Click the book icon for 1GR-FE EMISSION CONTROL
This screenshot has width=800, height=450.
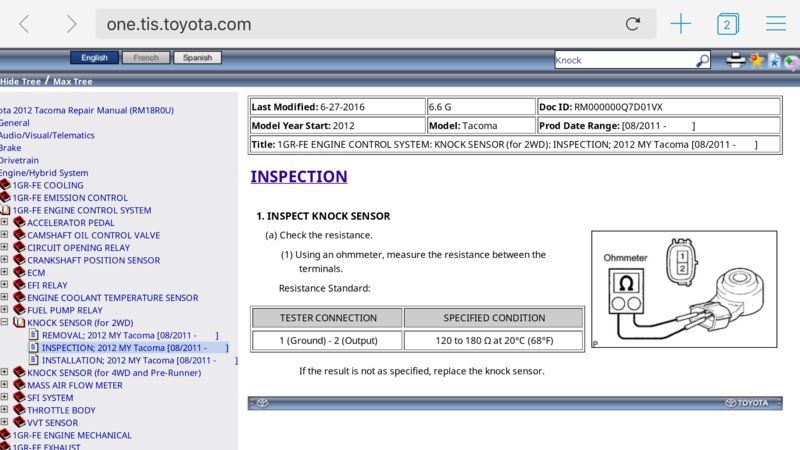pyautogui.click(x=5, y=197)
